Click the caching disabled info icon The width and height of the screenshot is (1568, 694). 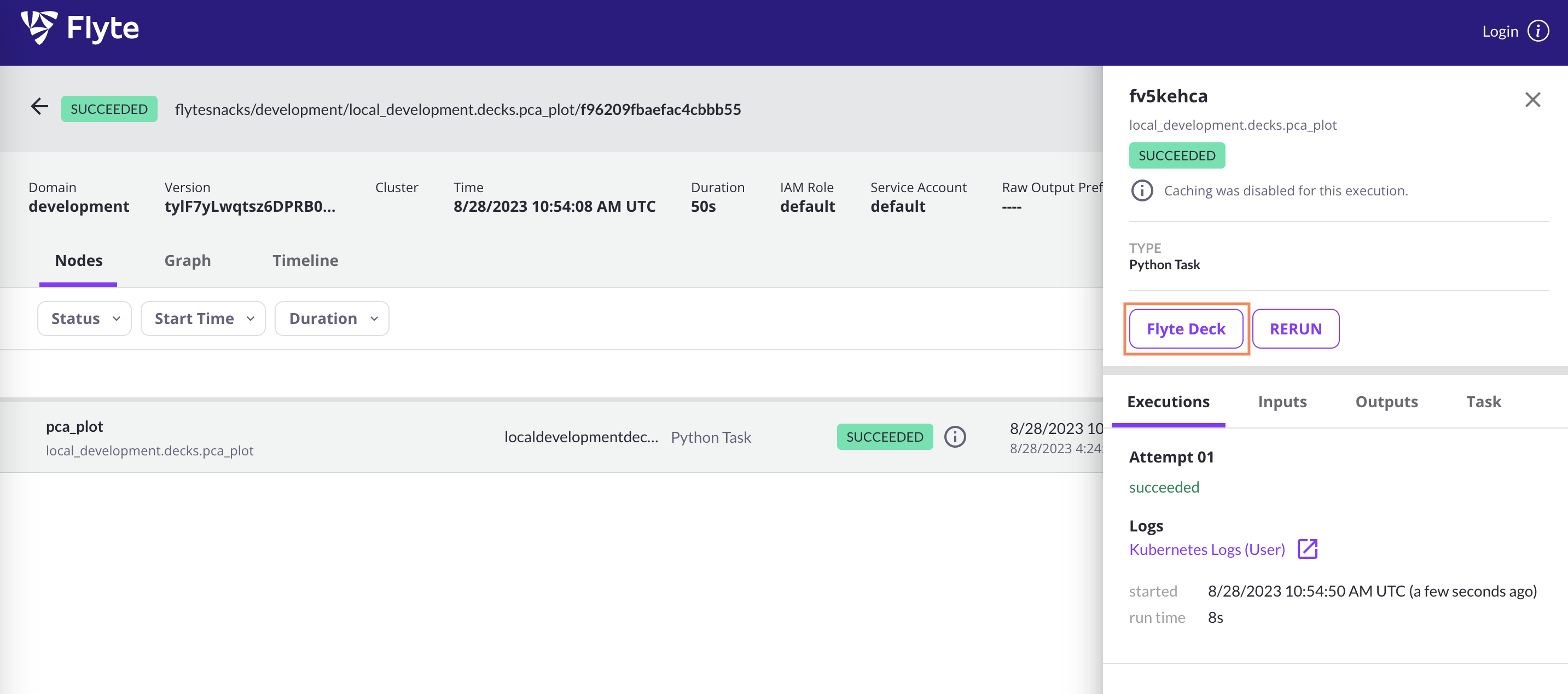click(x=1141, y=190)
